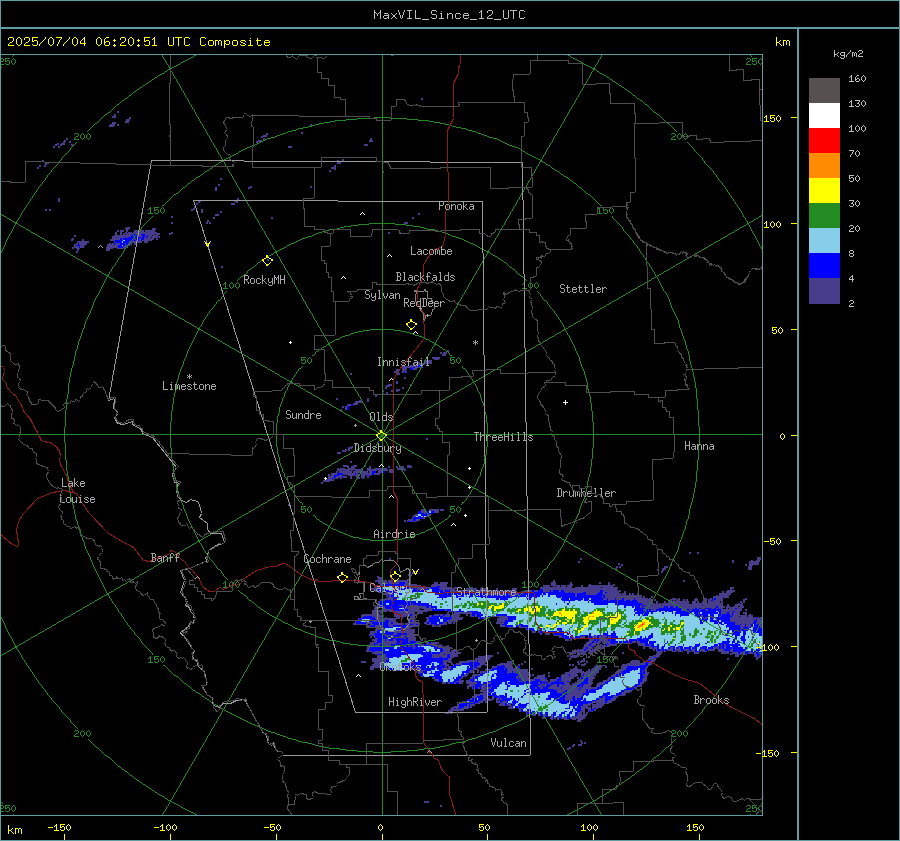Viewport: 900px width, 841px height.
Task: Click the Cochrane map label
Action: (327, 559)
